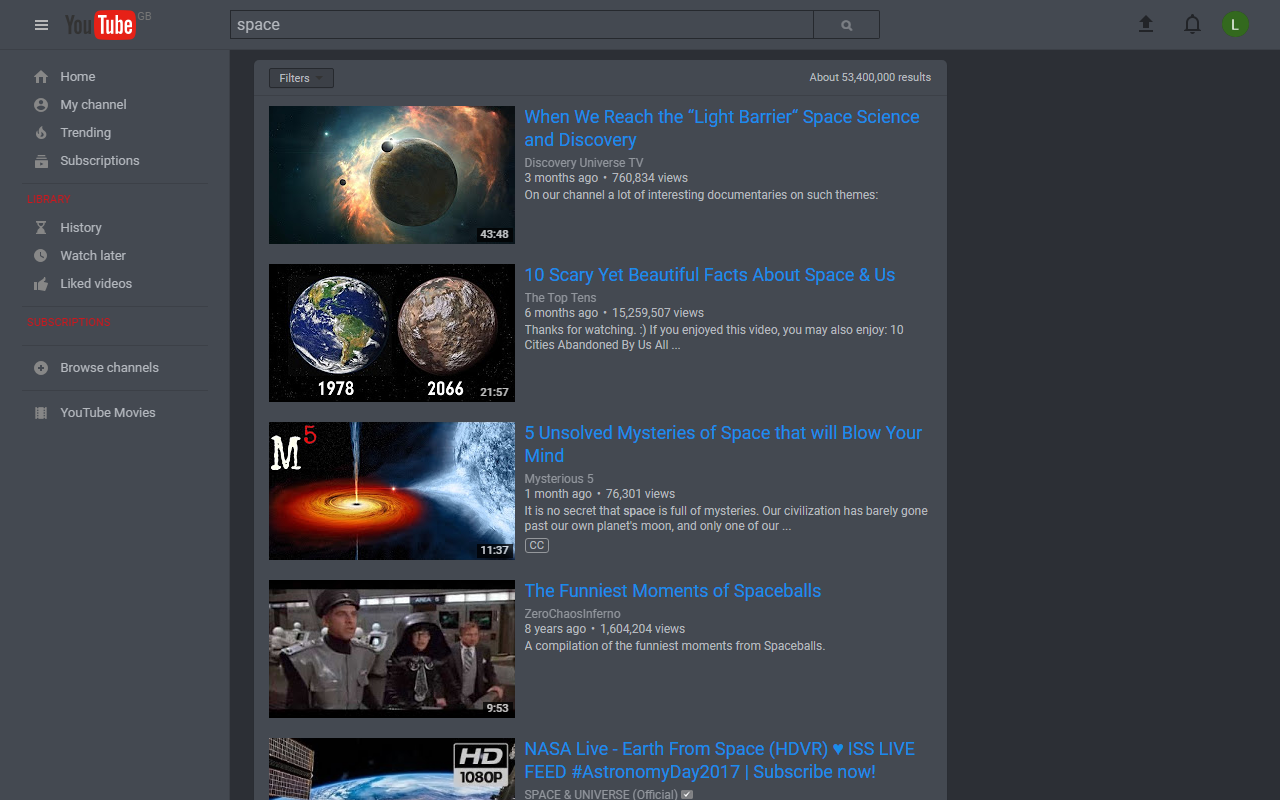Image resolution: width=1280 pixels, height=800 pixels.
Task: Click the 1978 versus 2066 Earth thumbnail
Action: 392,333
